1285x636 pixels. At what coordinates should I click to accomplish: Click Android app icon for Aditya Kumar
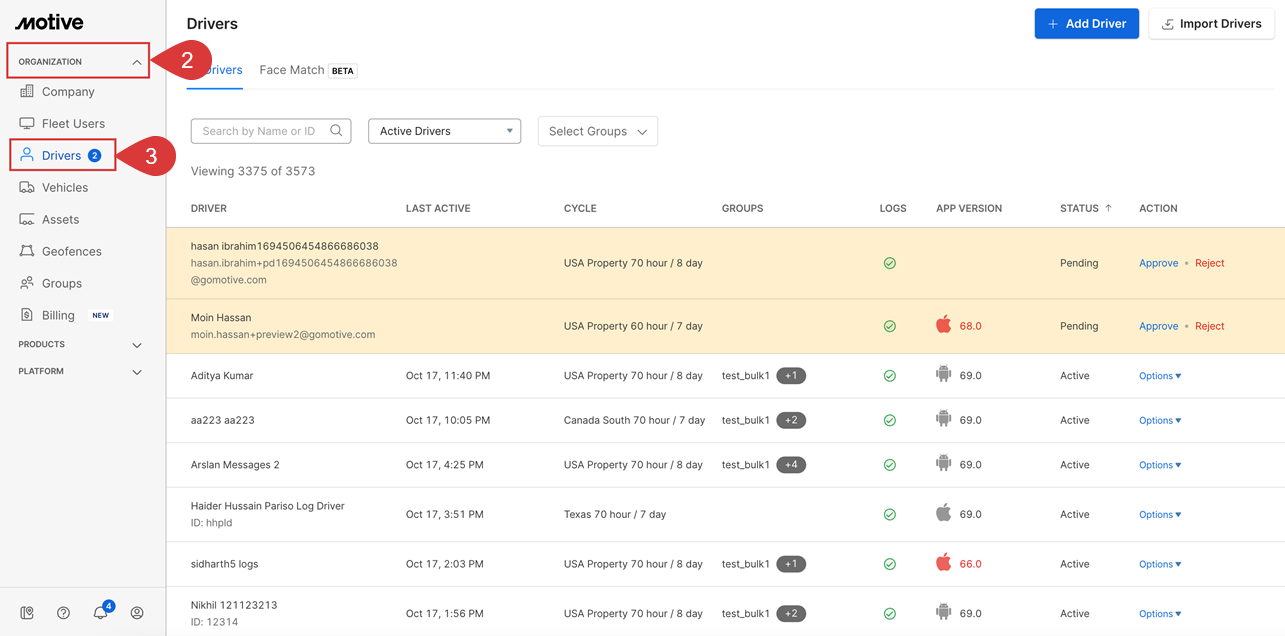[943, 375]
